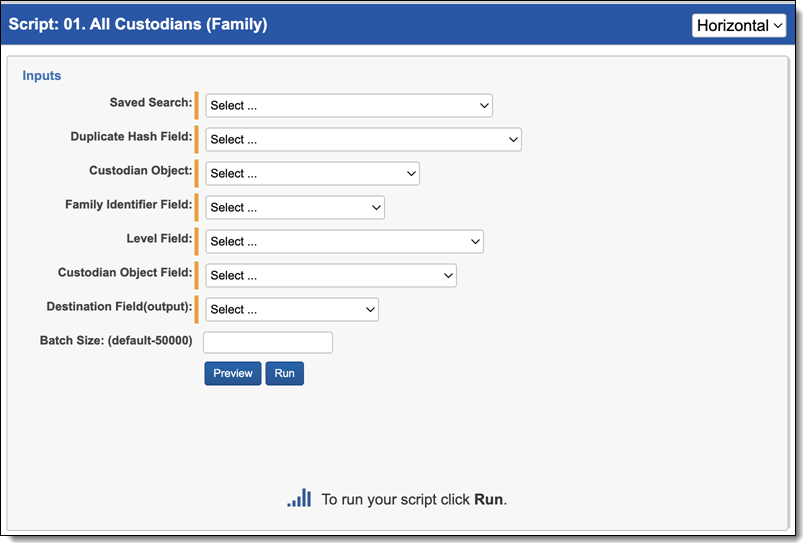
Task: Click the blue Run button
Action: coord(284,373)
